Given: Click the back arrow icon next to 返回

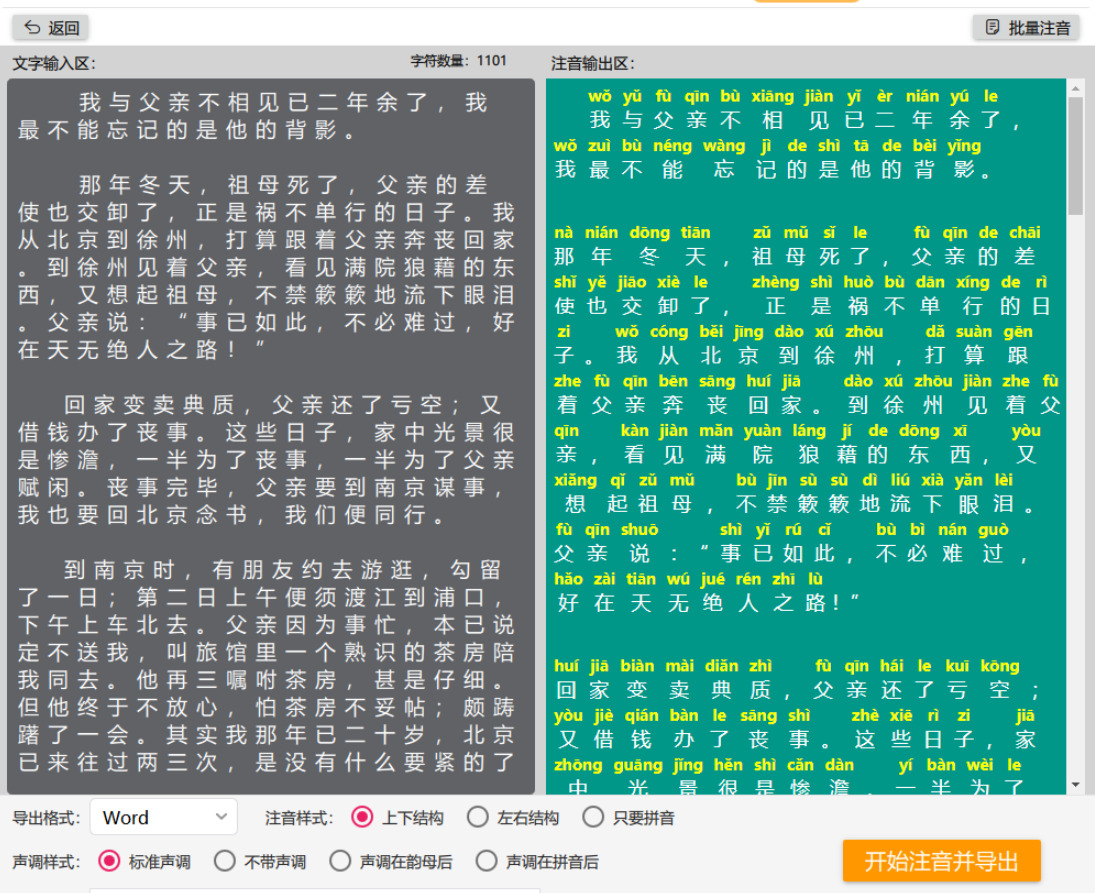Looking at the screenshot, I should pyautogui.click(x=32, y=27).
